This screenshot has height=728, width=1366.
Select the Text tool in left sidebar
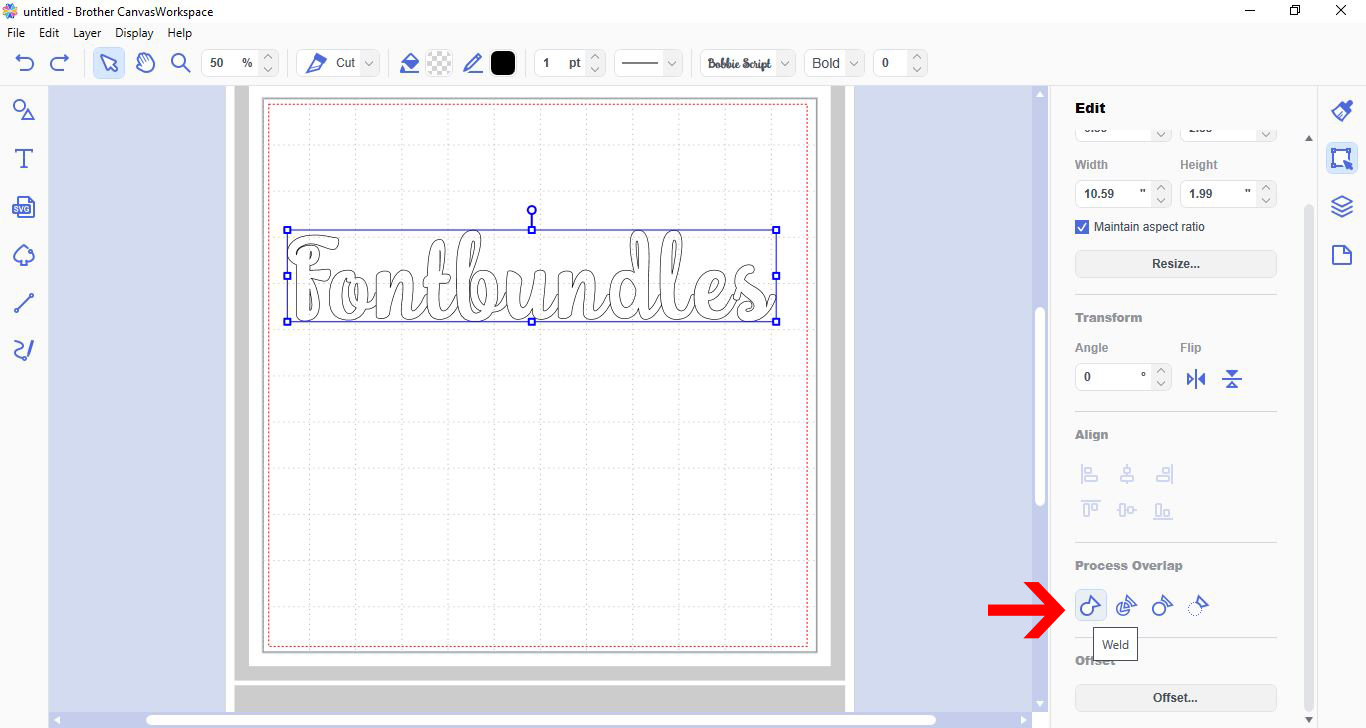24,159
